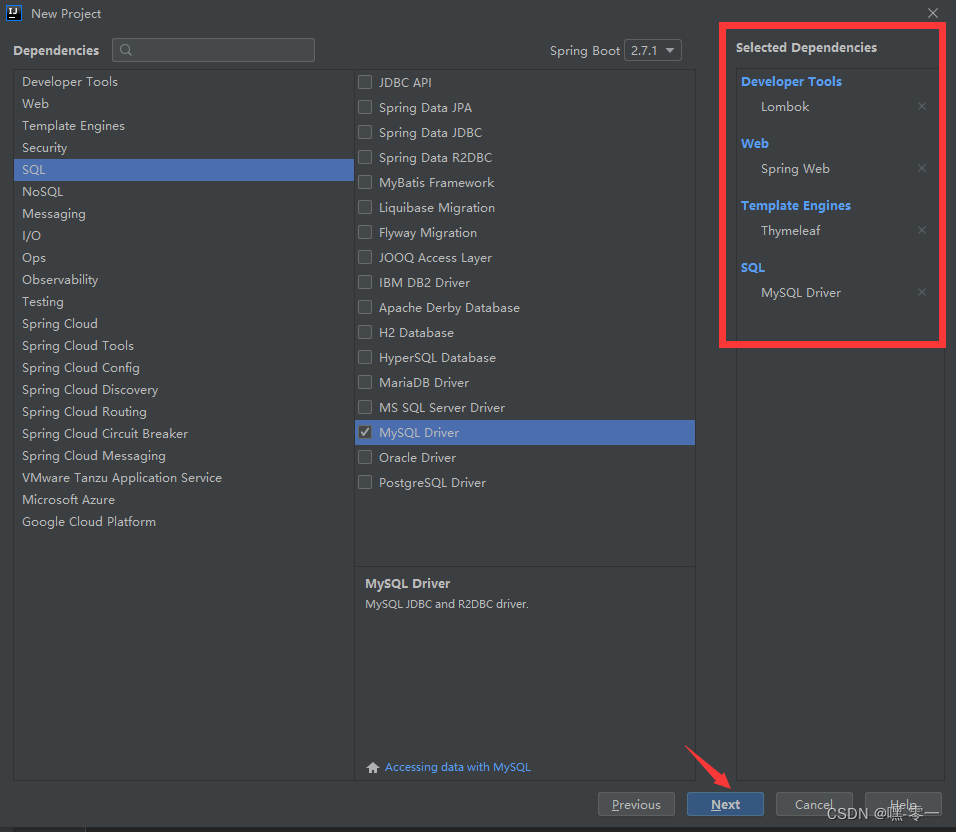Image resolution: width=956 pixels, height=832 pixels.
Task: Close the New Project dialog
Action: [932, 13]
